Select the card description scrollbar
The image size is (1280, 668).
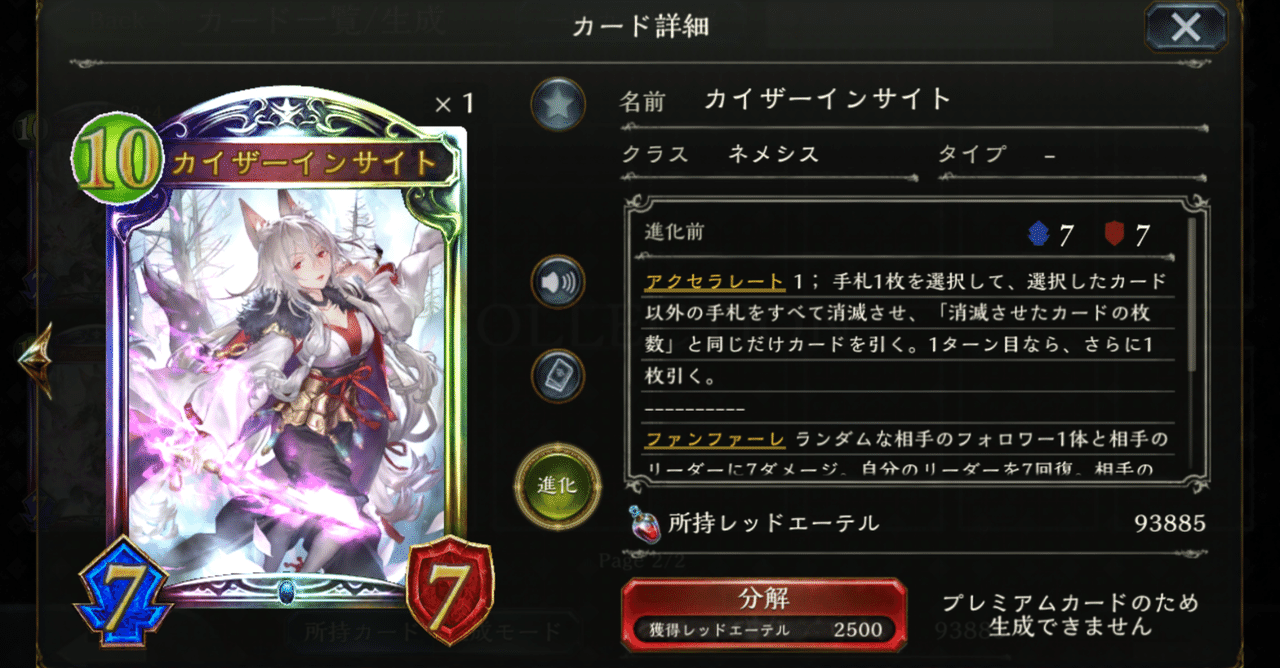pyautogui.click(x=1191, y=296)
